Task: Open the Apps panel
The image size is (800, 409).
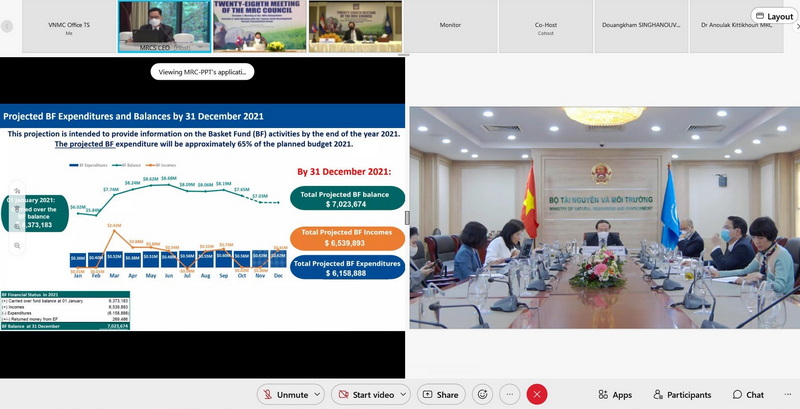Action: 613,395
